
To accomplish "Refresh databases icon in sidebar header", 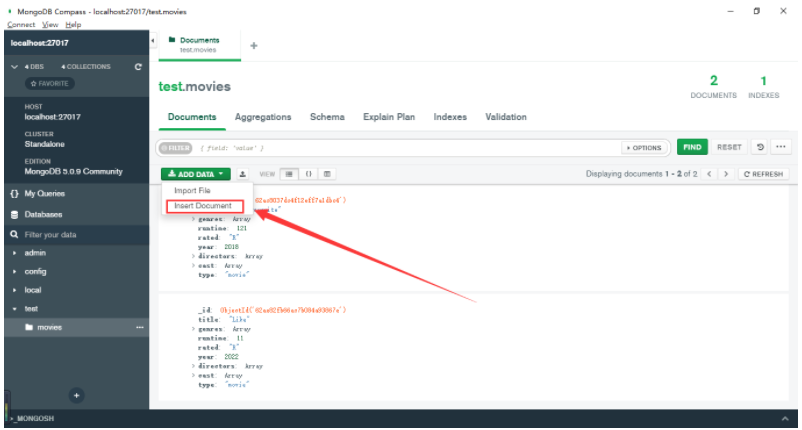I will pyautogui.click(x=138, y=66).
